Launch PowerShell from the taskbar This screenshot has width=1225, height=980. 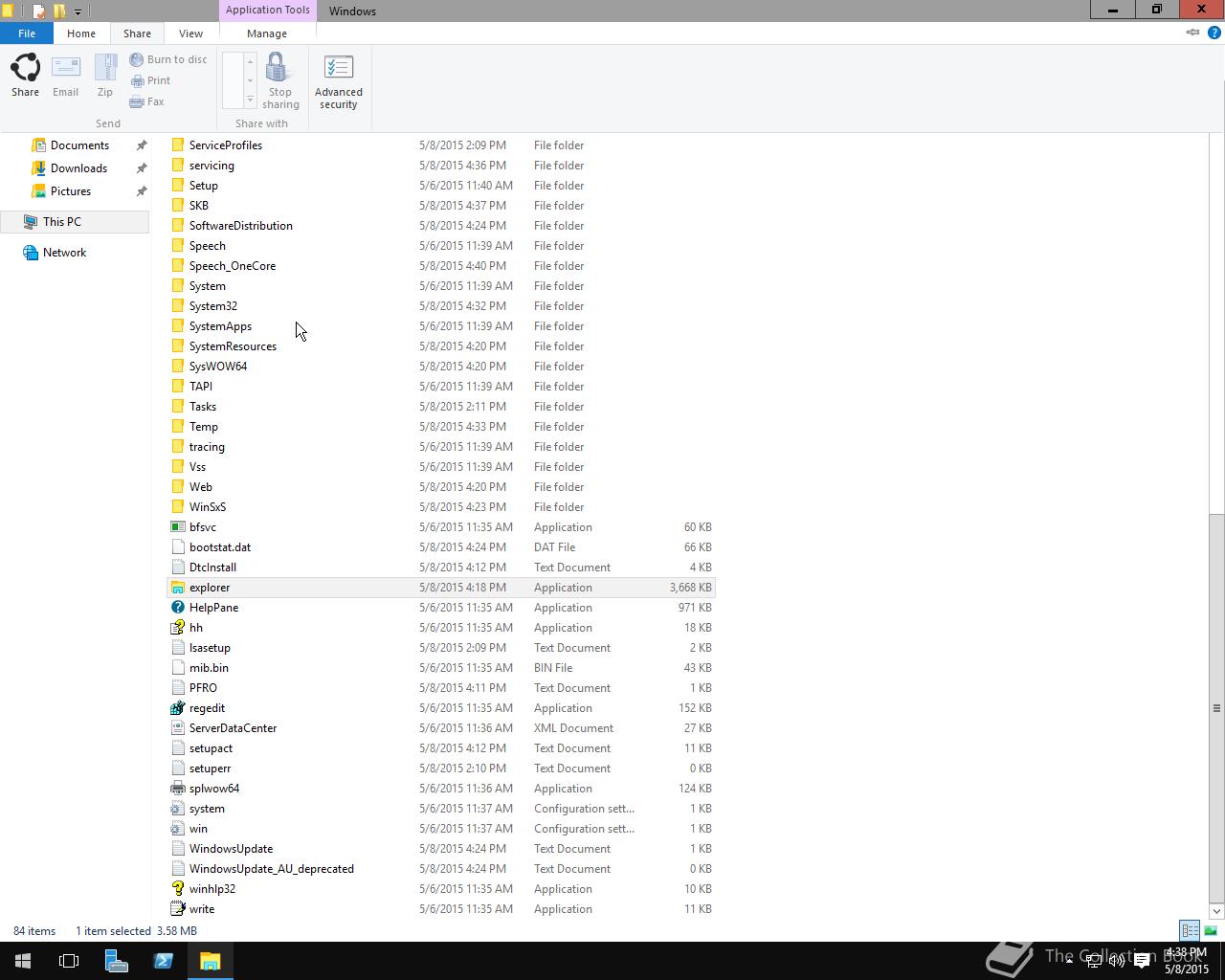click(163, 961)
